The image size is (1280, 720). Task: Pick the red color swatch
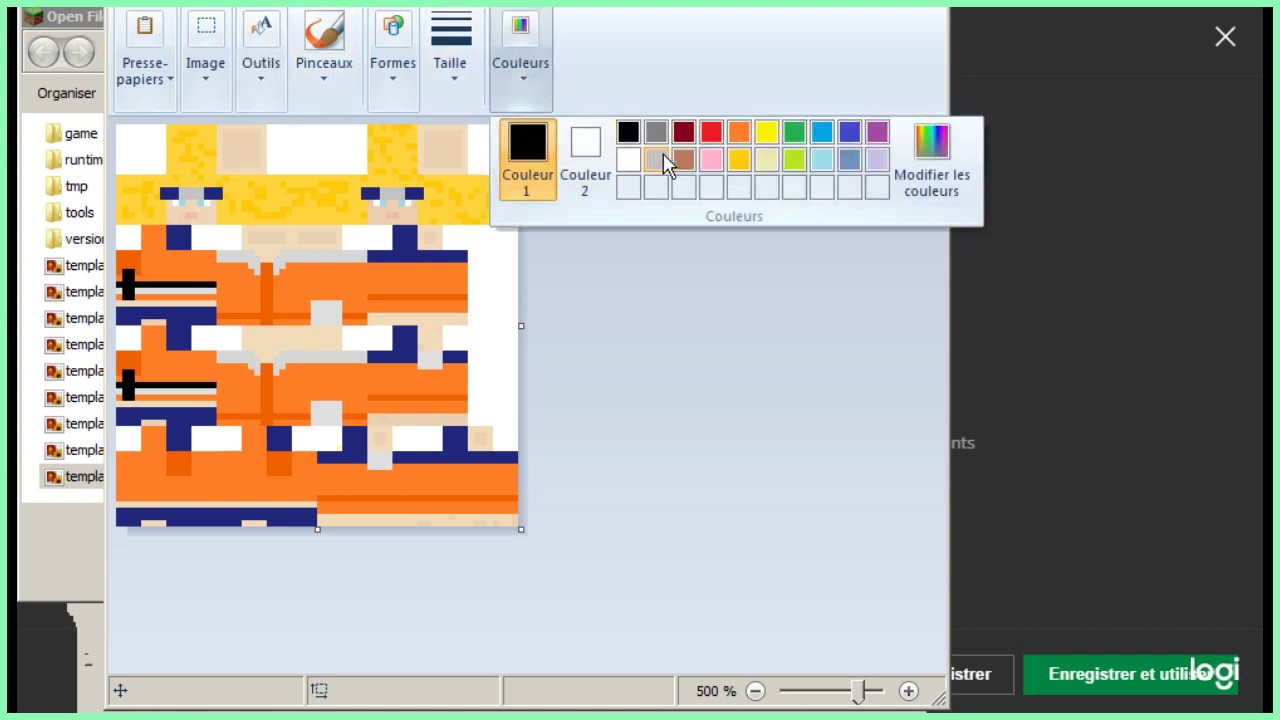(711, 132)
